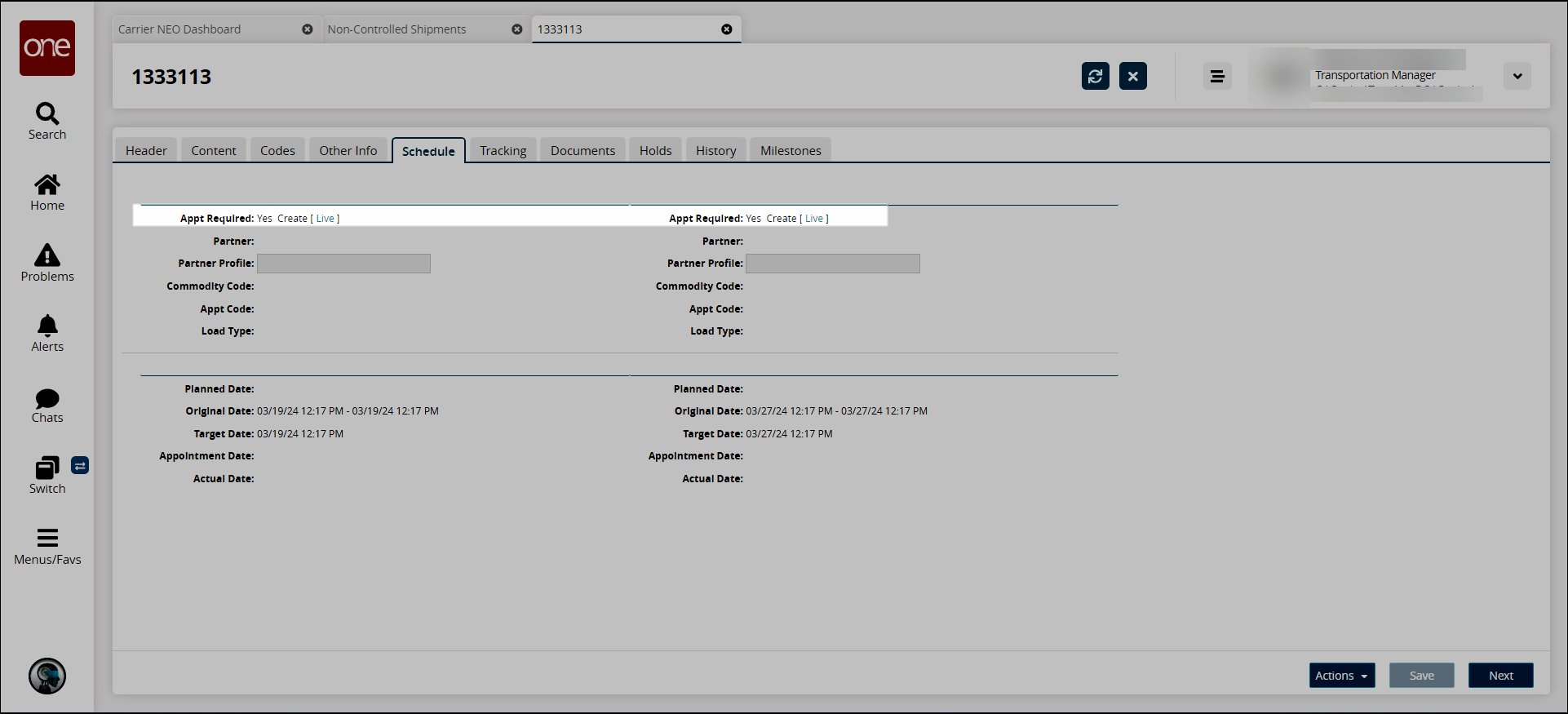
Task: Click the left Live appointment link
Action: click(x=326, y=219)
